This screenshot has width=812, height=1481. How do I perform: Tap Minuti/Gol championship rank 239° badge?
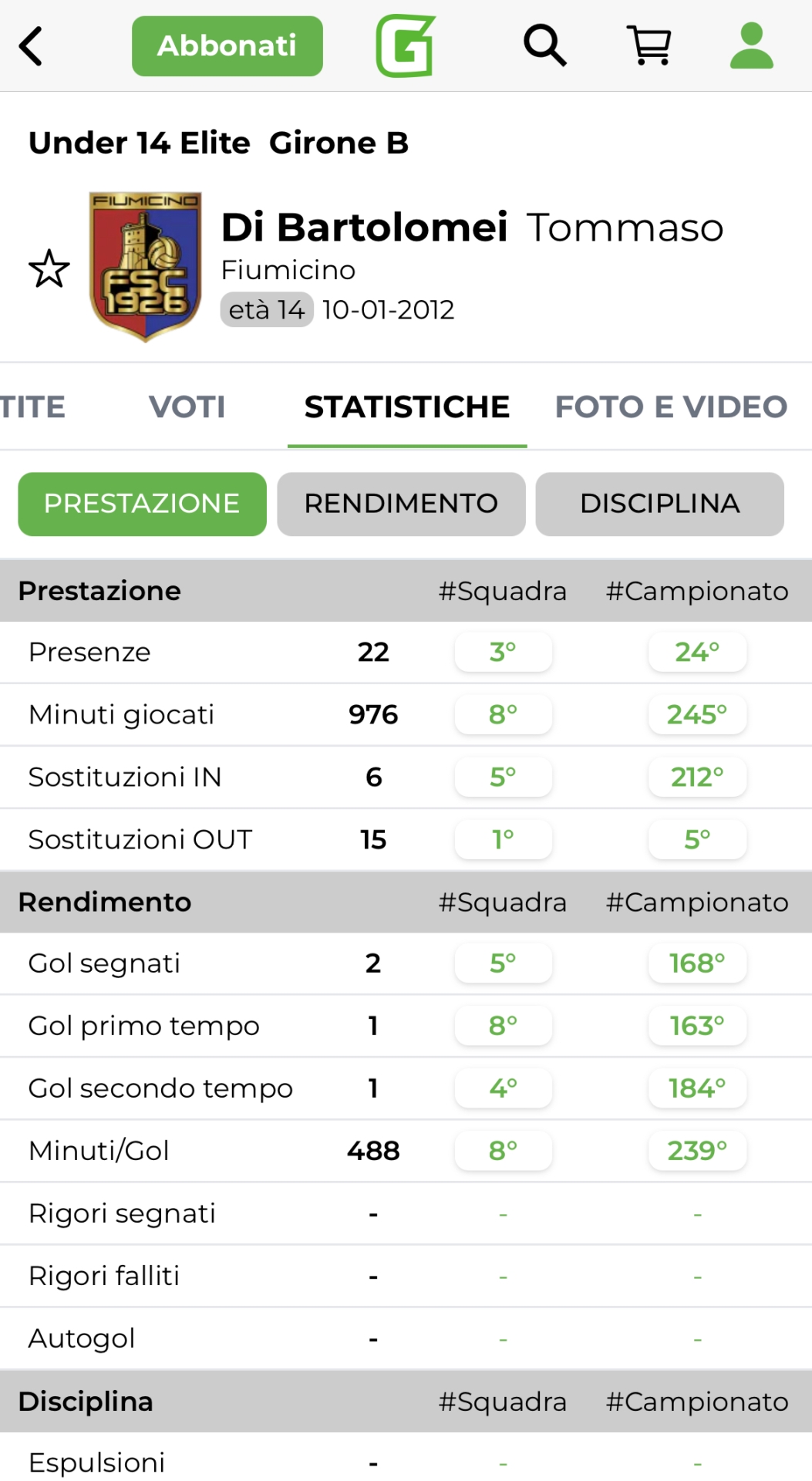(697, 1151)
